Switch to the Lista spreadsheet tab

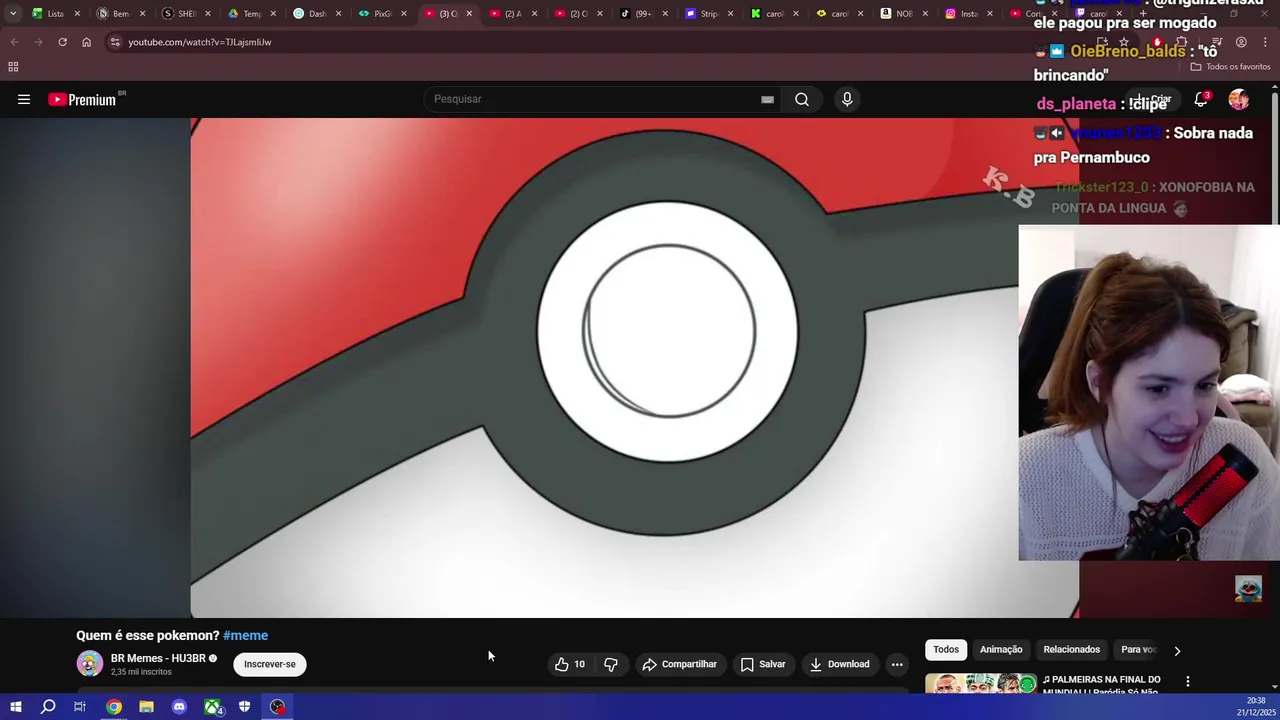(55, 14)
